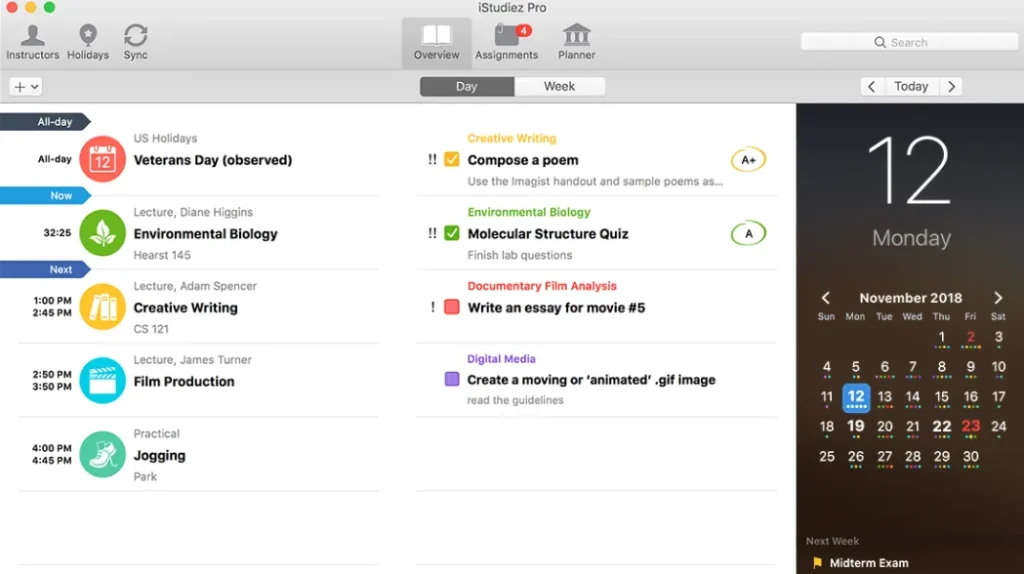Click the Today button
Viewport: 1024px width, 574px height.
pyautogui.click(x=911, y=87)
